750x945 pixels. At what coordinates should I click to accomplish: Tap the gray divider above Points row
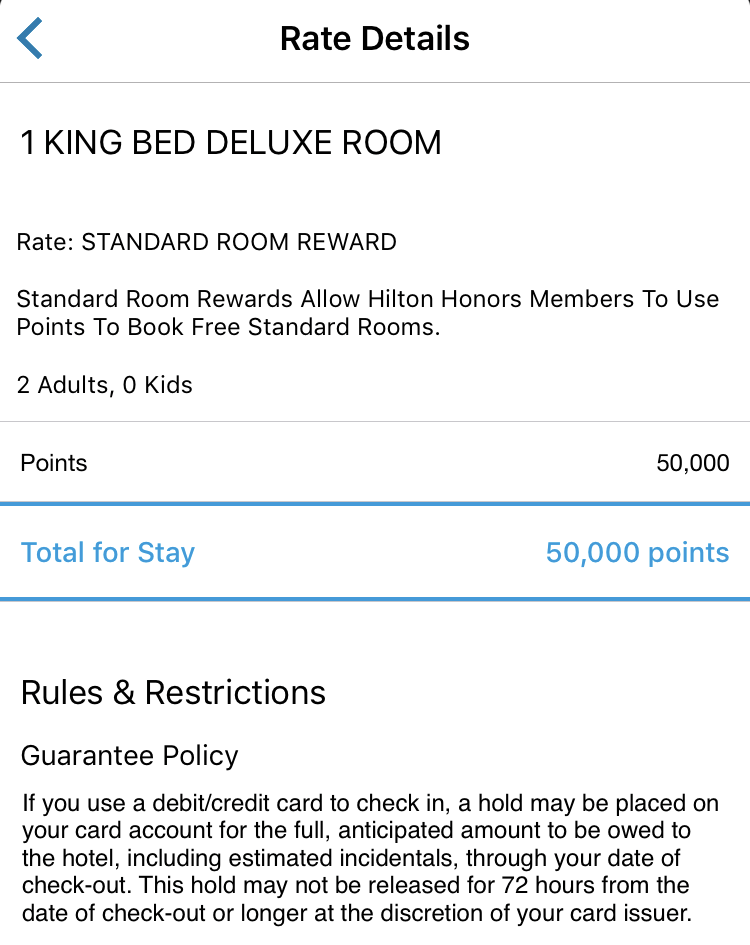click(x=375, y=421)
